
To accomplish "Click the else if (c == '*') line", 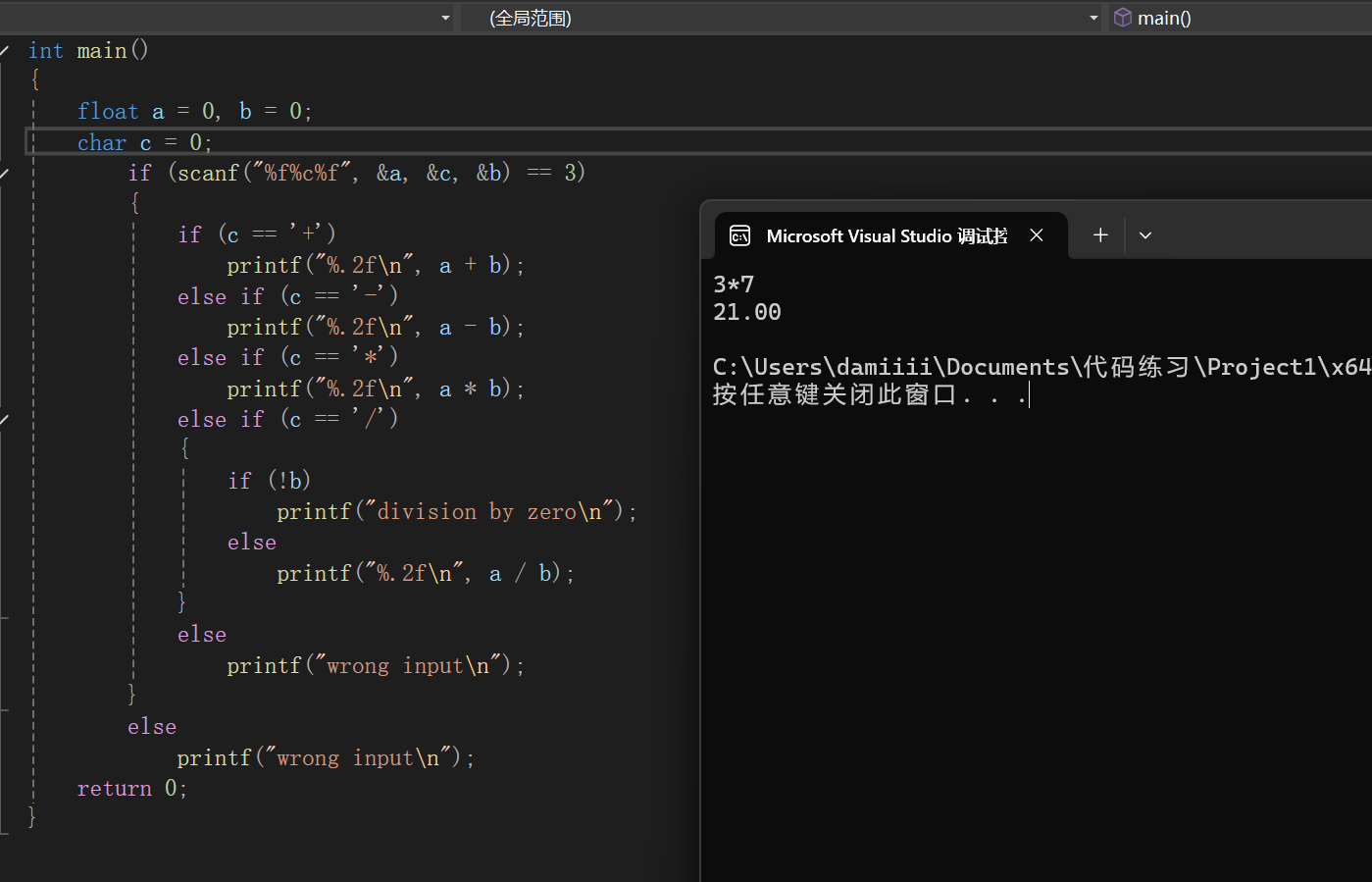I will [288, 357].
